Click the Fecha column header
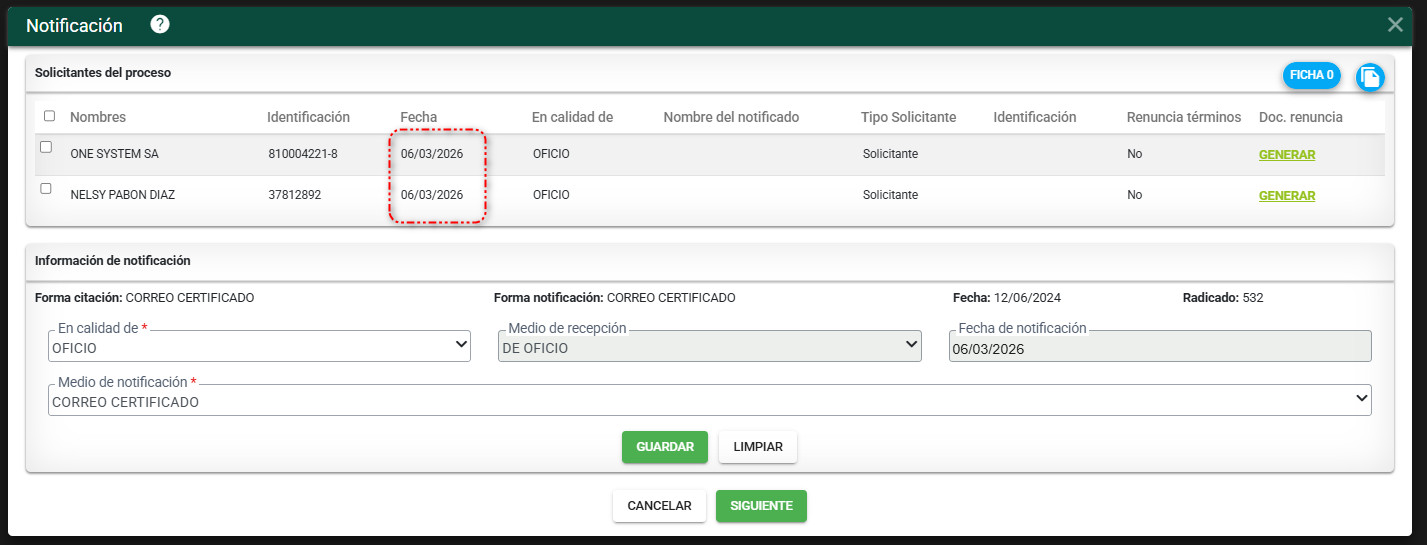 (418, 117)
